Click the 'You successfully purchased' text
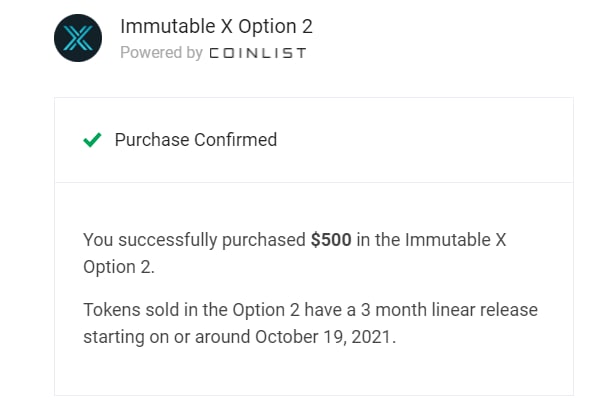This screenshot has height=404, width=593. point(194,240)
